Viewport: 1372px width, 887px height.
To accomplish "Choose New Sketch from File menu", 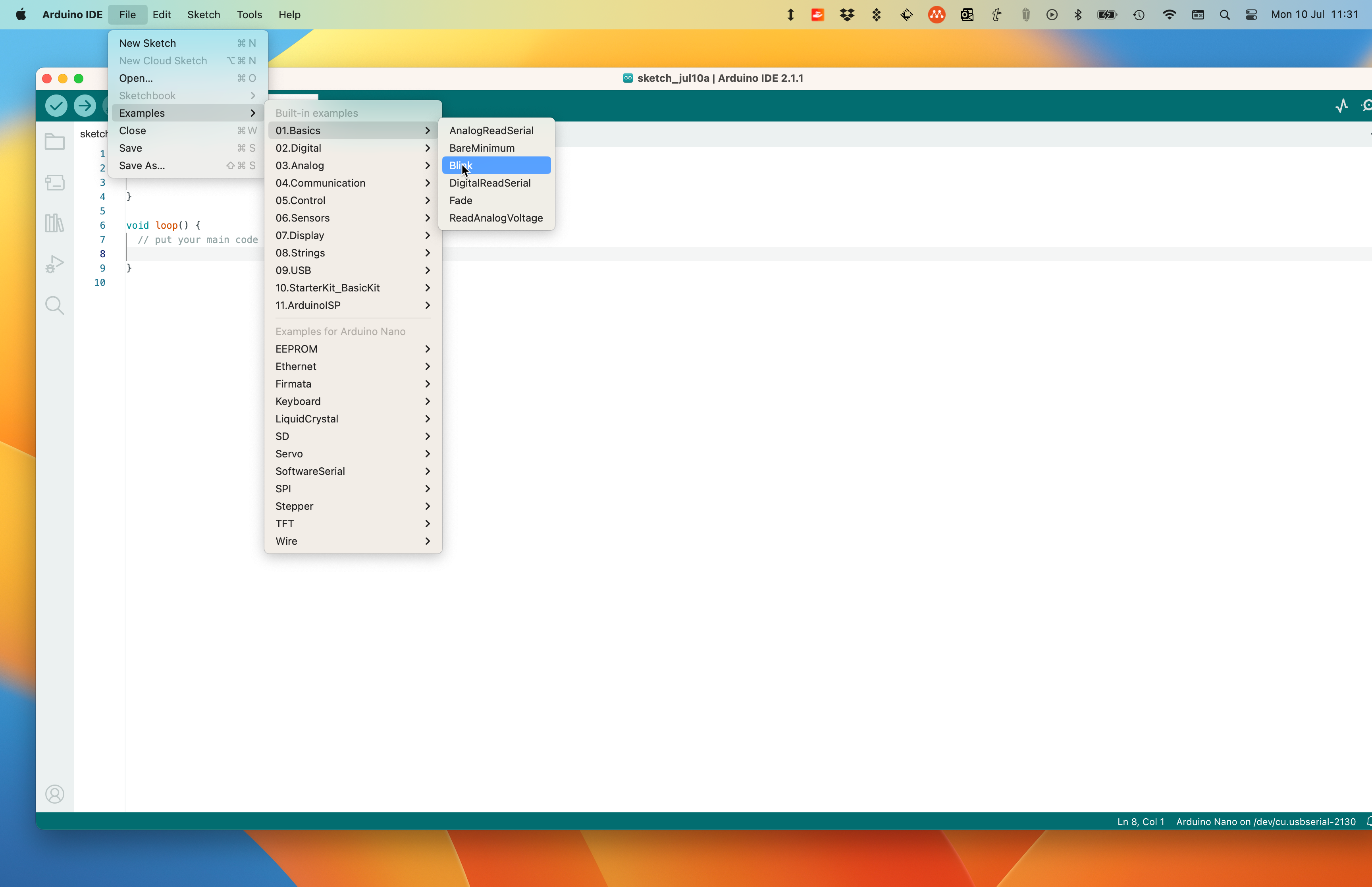I will (x=188, y=43).
